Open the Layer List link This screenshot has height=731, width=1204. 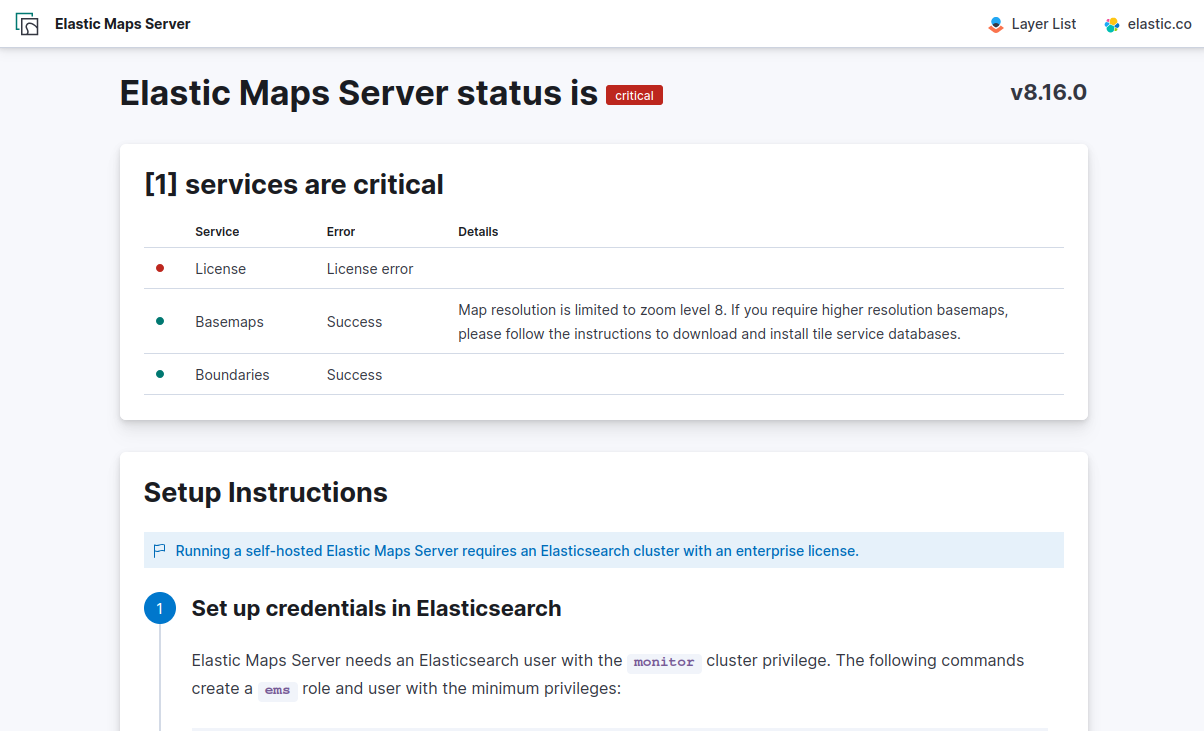pos(1043,24)
